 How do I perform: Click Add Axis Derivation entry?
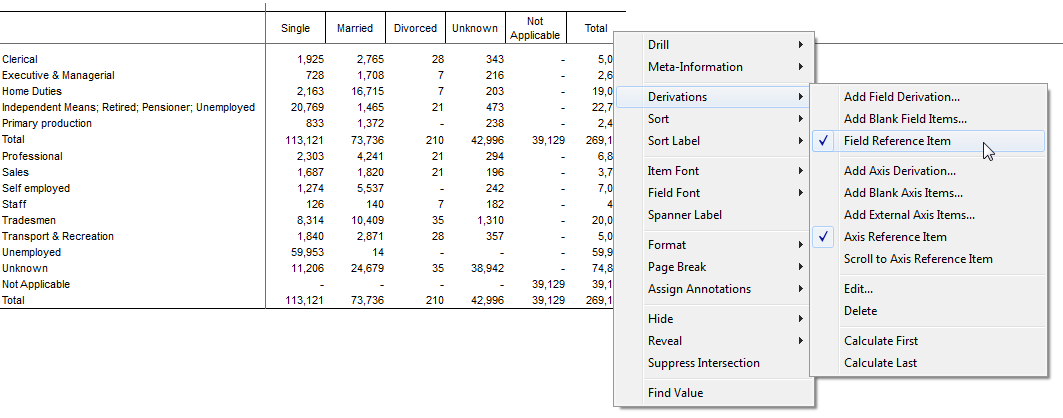(x=899, y=171)
